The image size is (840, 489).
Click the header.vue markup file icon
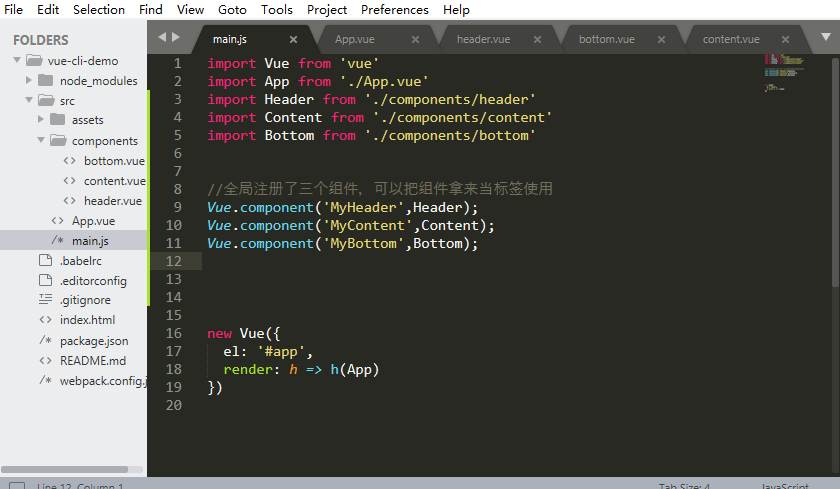pos(69,201)
